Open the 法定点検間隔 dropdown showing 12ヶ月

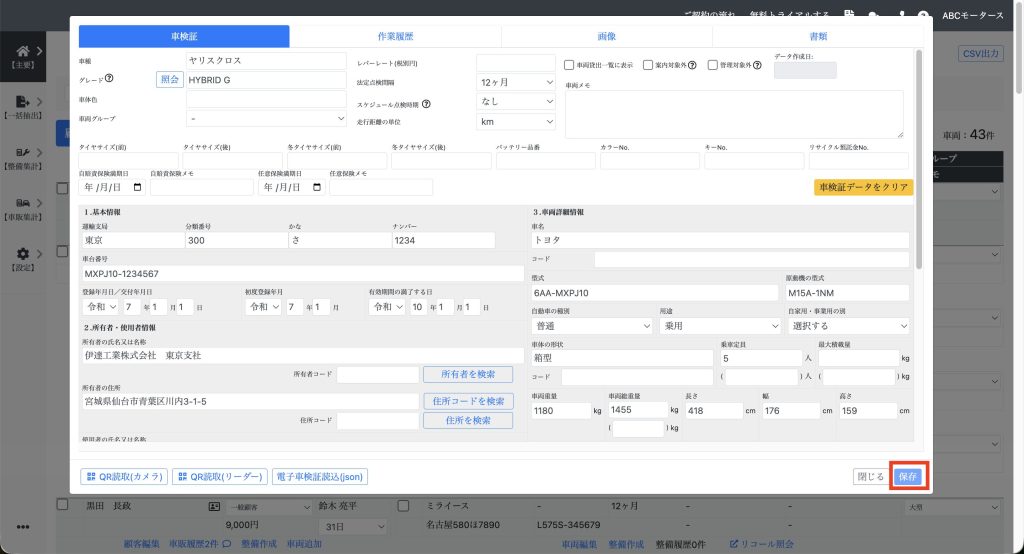pyautogui.click(x=516, y=82)
